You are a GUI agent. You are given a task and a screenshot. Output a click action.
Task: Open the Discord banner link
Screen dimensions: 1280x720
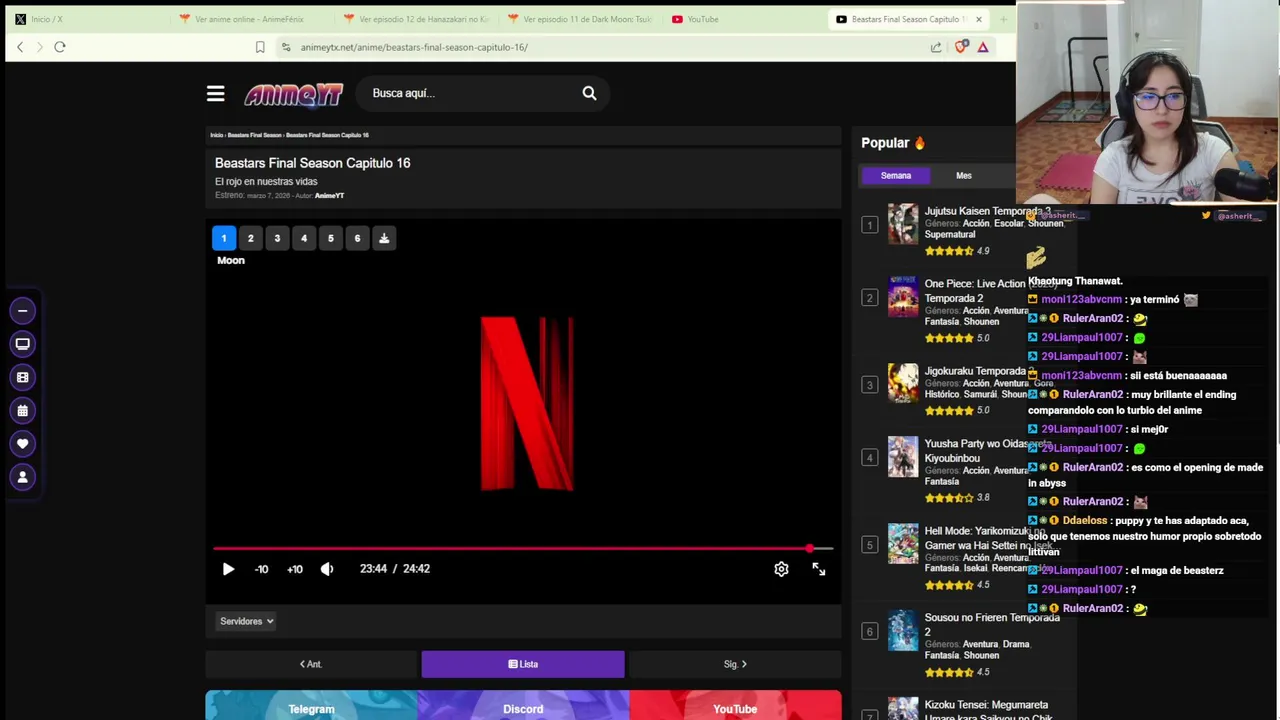click(523, 707)
